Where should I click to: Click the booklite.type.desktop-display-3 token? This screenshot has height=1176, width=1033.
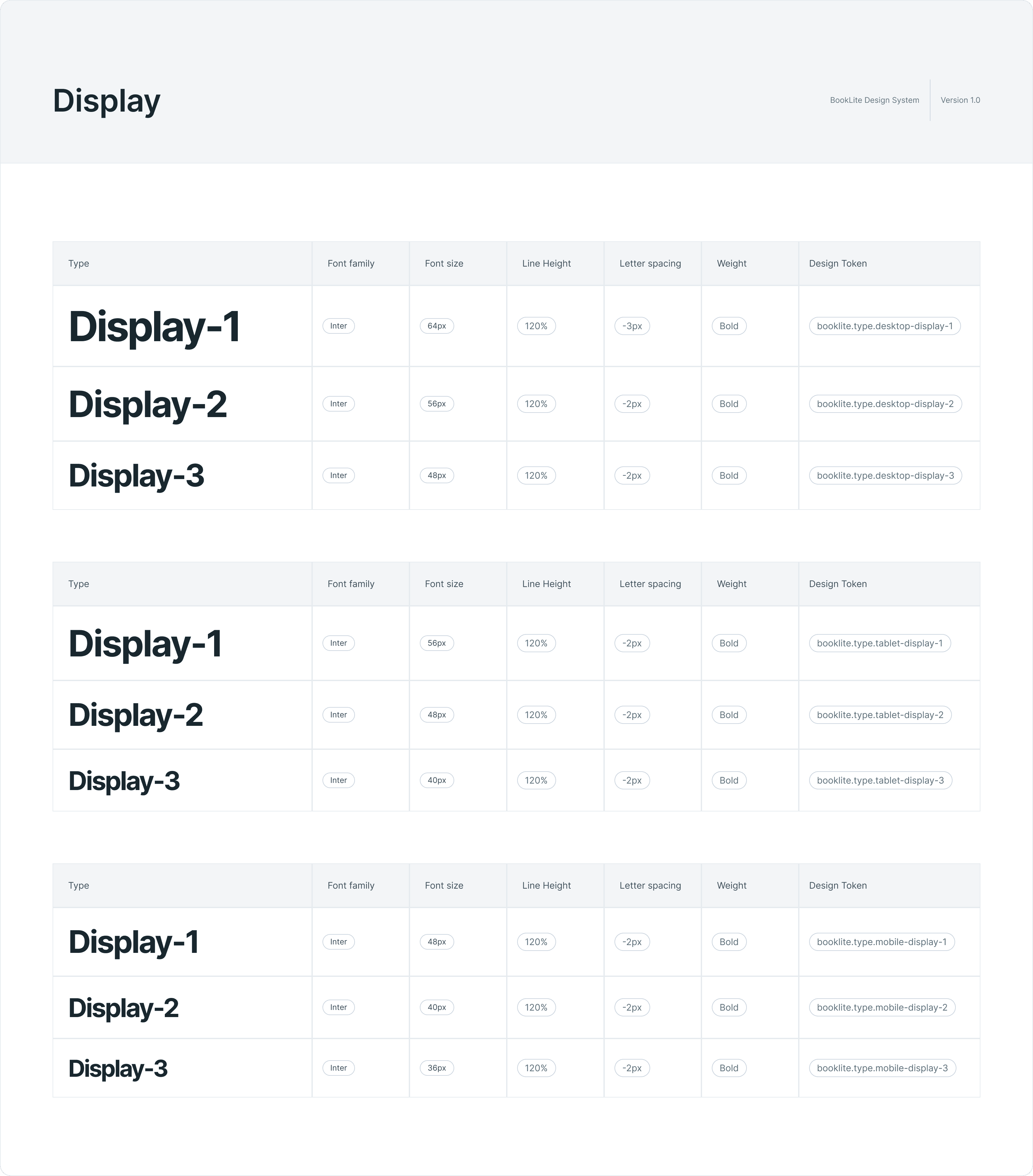click(x=885, y=476)
